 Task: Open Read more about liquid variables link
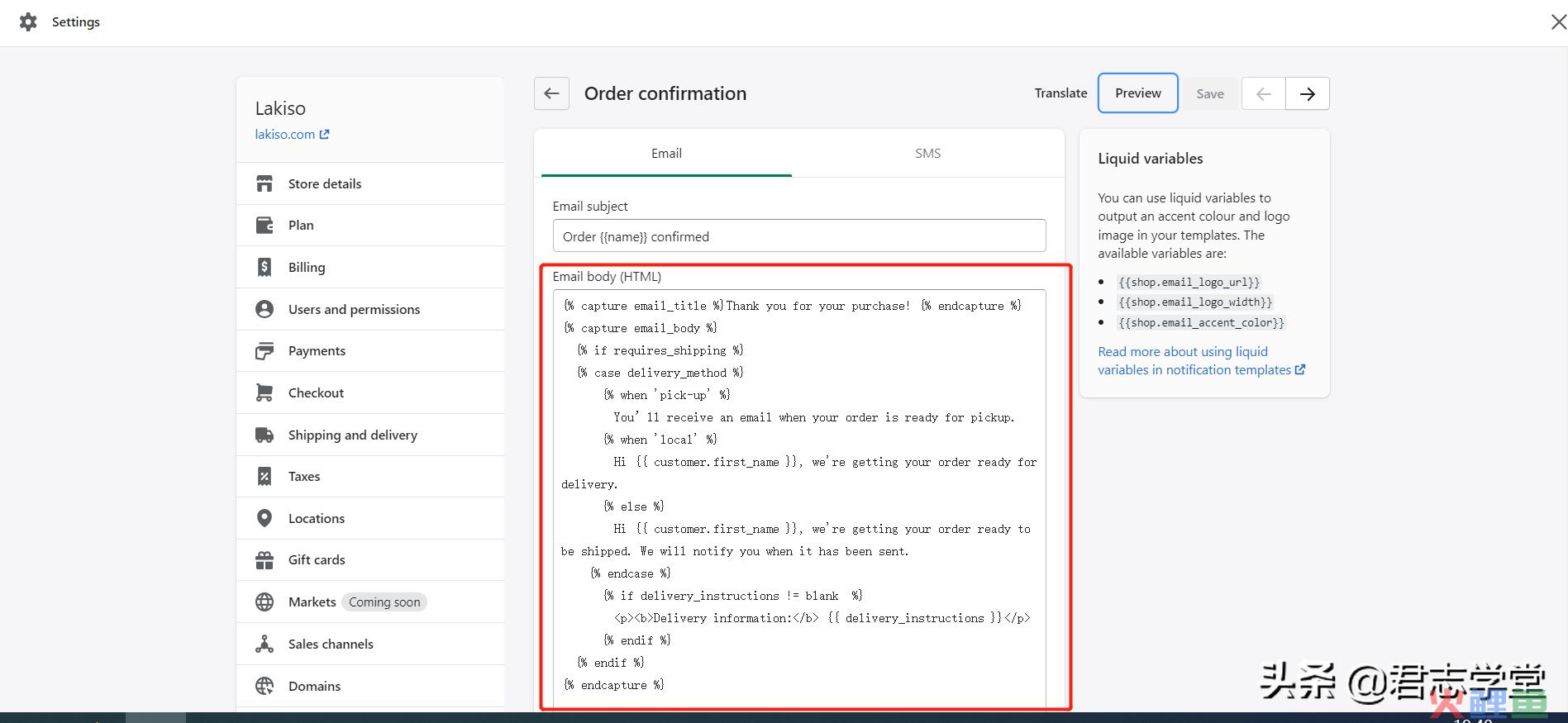tap(1201, 361)
